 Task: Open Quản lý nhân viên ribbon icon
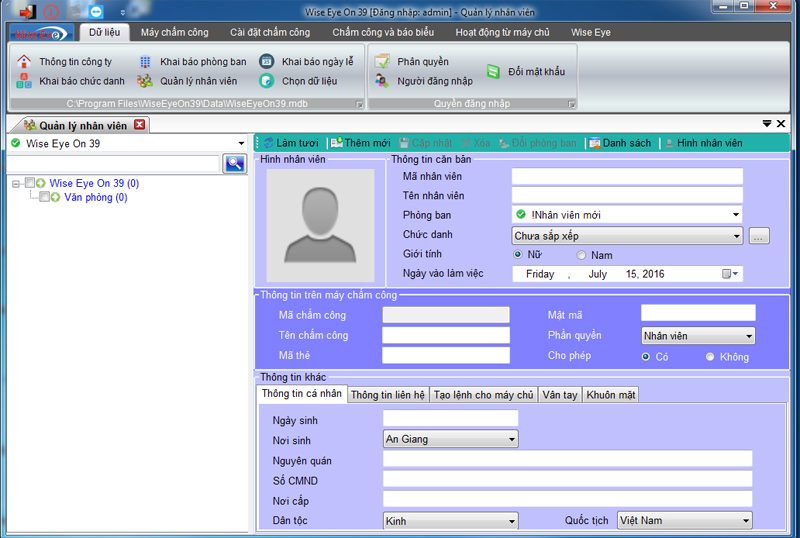[145, 81]
